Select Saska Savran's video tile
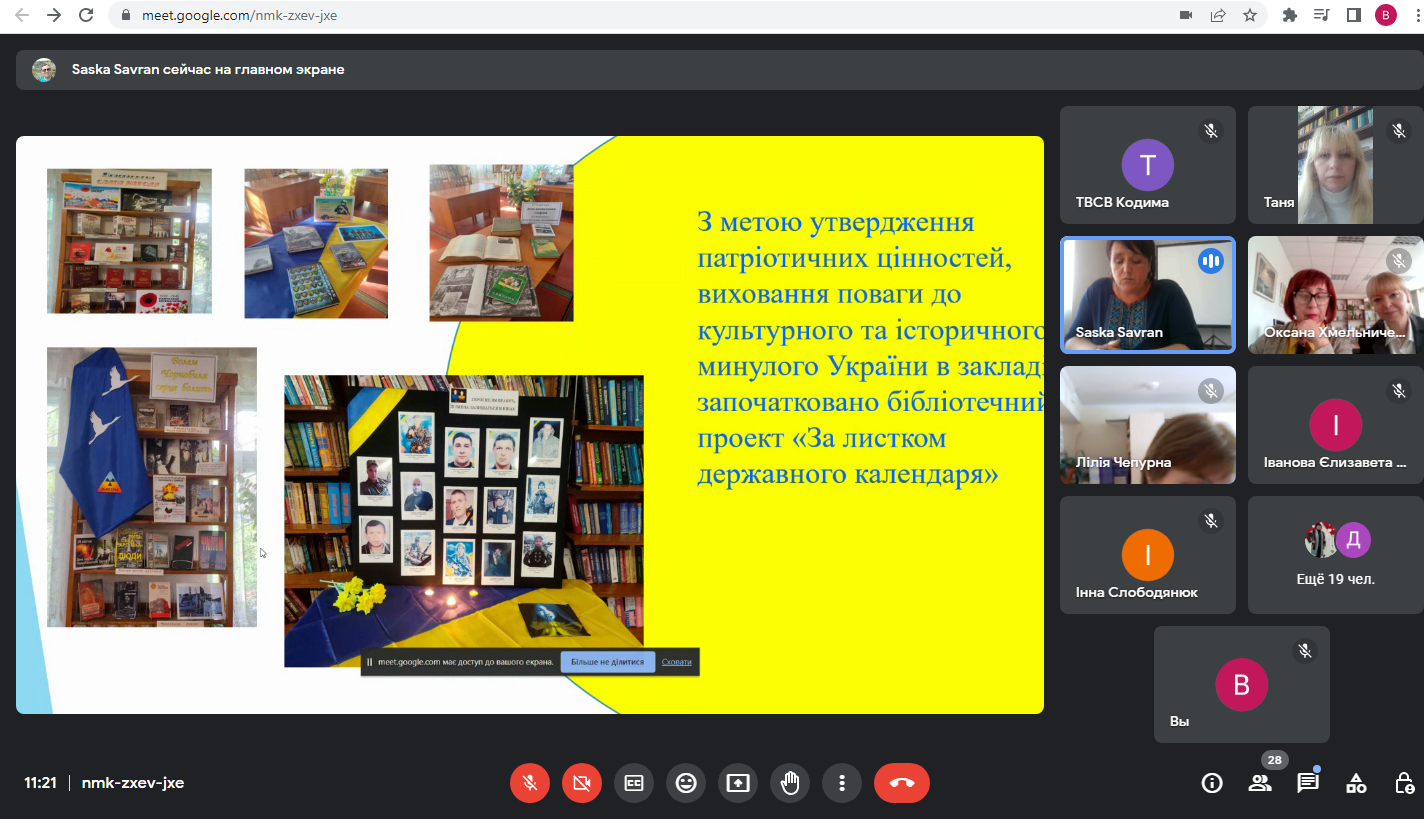The image size is (1424, 819). [1147, 295]
